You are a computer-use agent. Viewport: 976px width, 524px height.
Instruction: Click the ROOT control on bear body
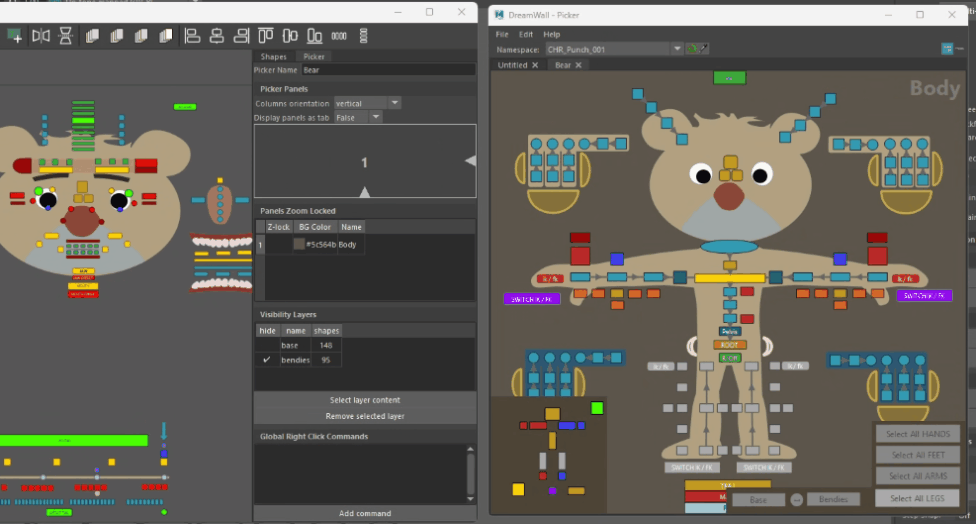[x=730, y=345]
